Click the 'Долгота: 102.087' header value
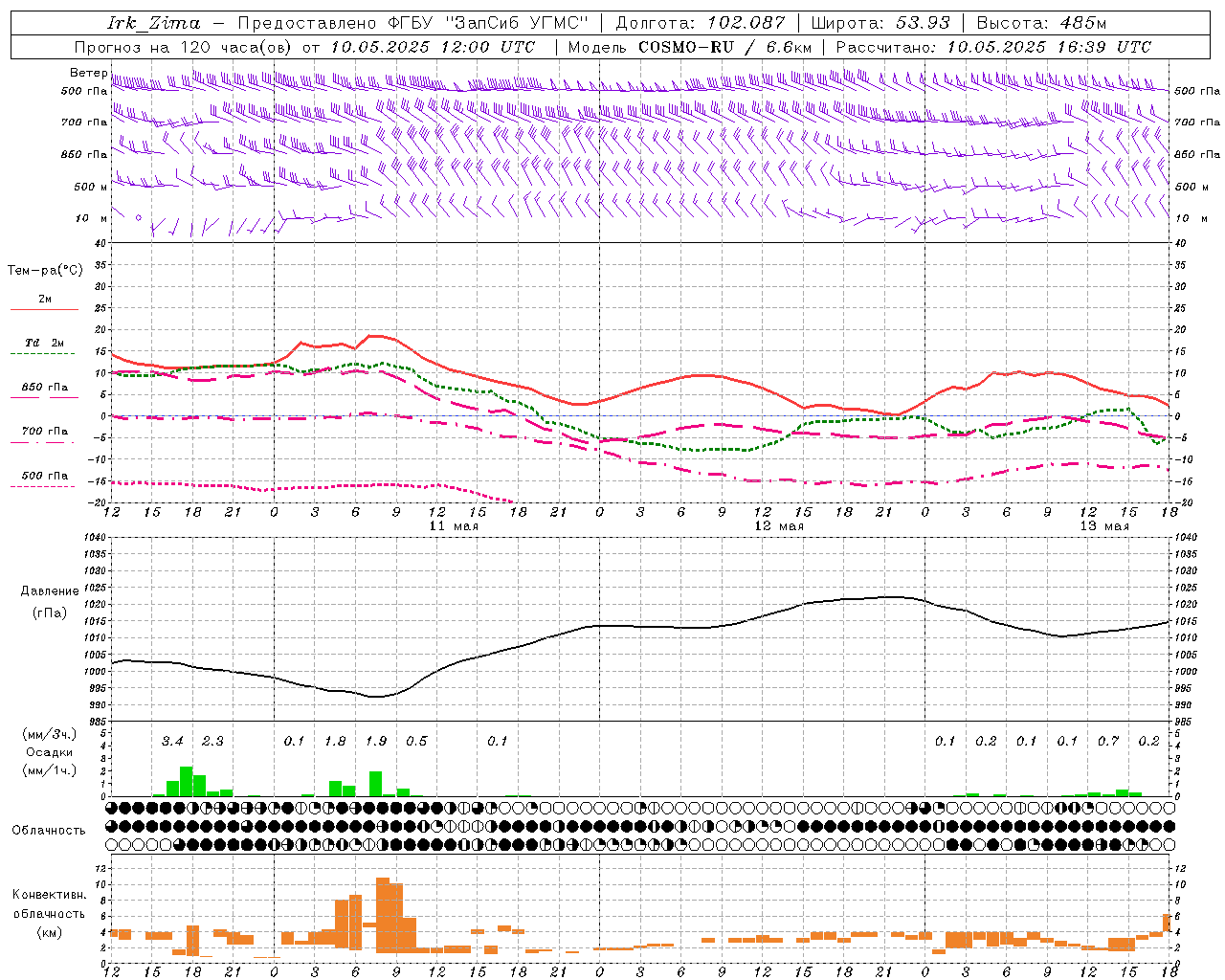 [x=700, y=23]
